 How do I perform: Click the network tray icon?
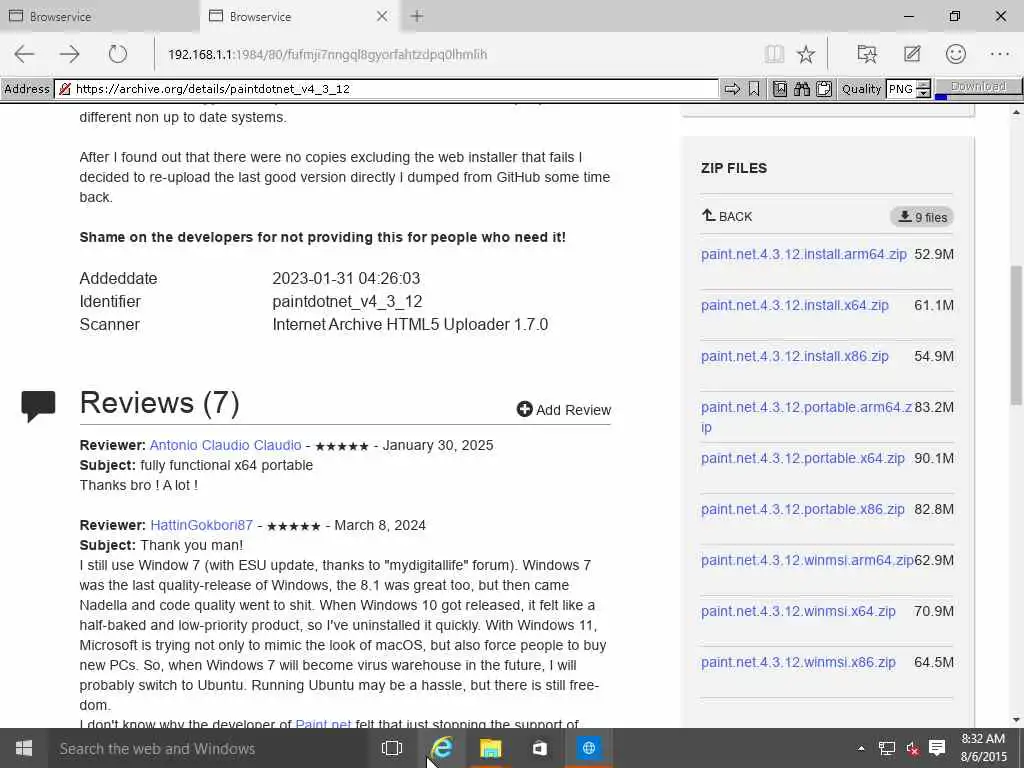[887, 748]
